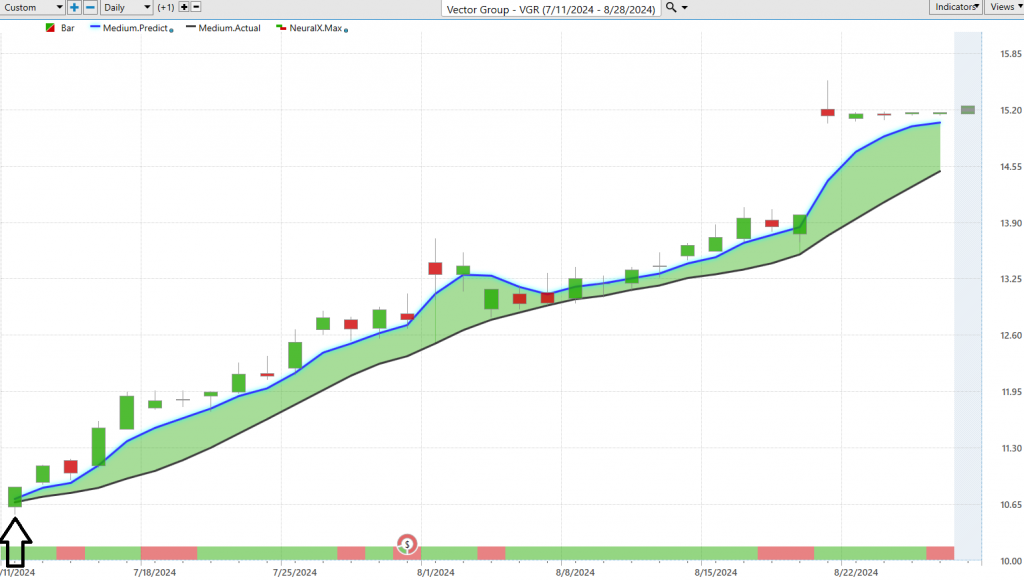This screenshot has height=581, width=1024.
Task: Click the Bar legend icon
Action: click(x=50, y=28)
